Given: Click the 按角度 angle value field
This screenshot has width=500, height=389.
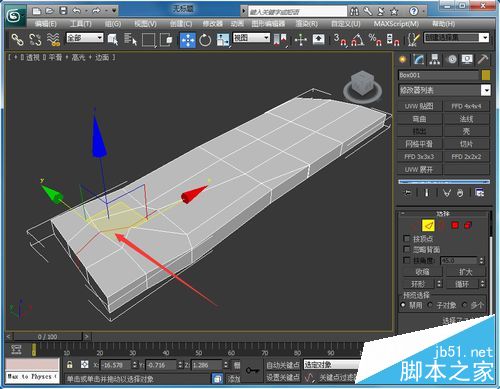Looking at the screenshot, I should 460,260.
